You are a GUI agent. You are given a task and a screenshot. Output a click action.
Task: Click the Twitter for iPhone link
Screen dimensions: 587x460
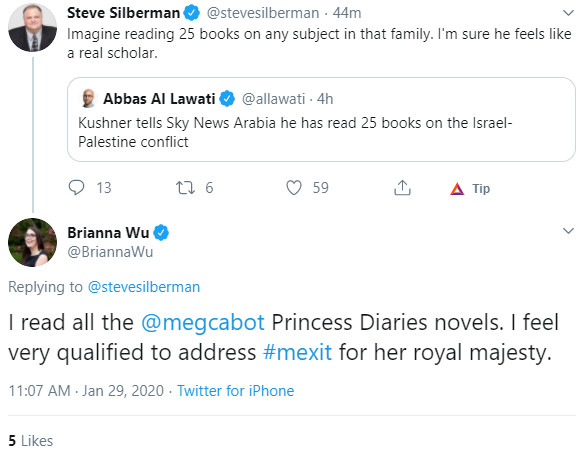click(x=235, y=391)
